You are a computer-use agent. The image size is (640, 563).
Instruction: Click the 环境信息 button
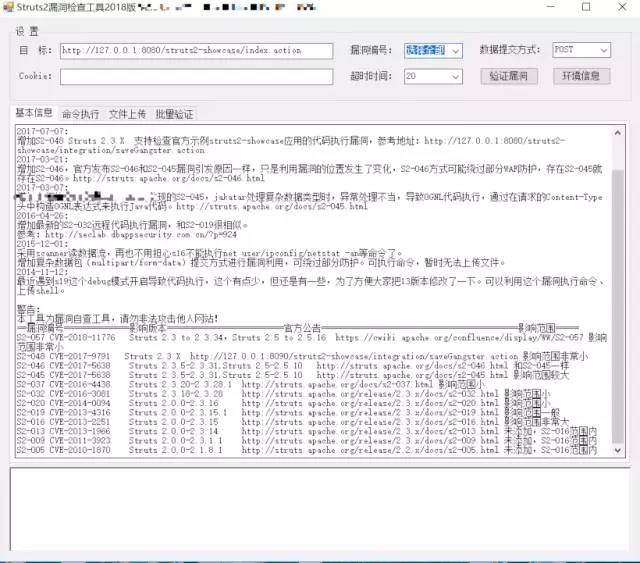tap(582, 76)
